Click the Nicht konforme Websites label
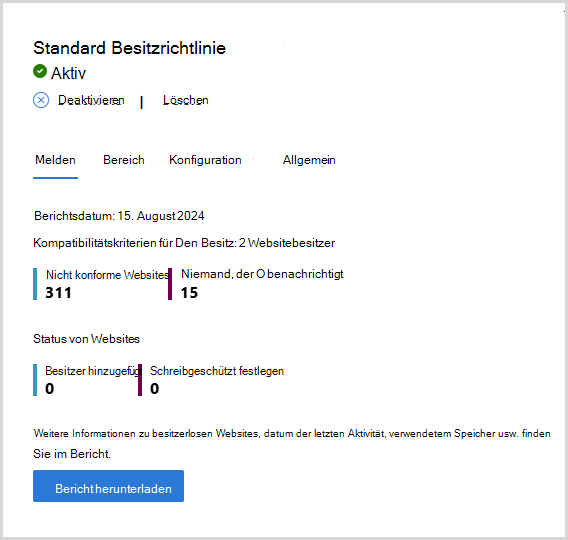568x540 pixels. [107, 275]
